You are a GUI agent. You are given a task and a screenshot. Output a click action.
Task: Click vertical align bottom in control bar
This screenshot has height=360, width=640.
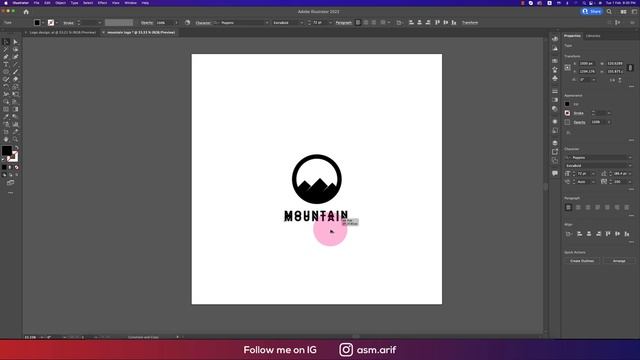pyautogui.click(x=454, y=22)
